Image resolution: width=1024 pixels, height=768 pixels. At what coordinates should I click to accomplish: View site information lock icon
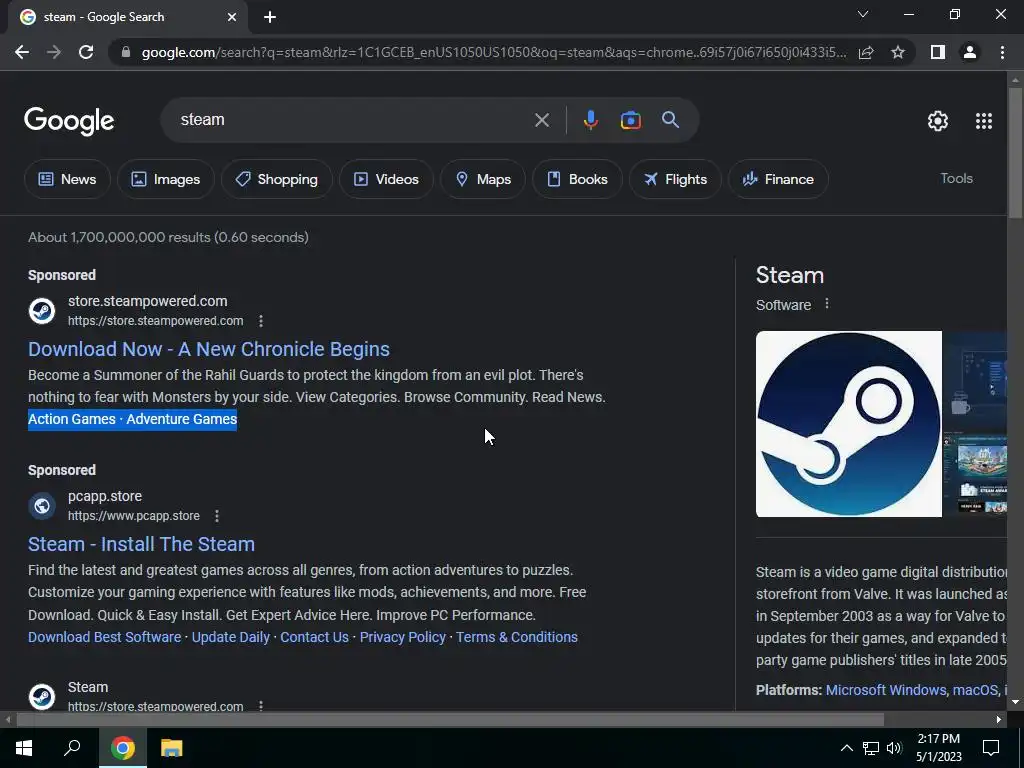coord(125,52)
